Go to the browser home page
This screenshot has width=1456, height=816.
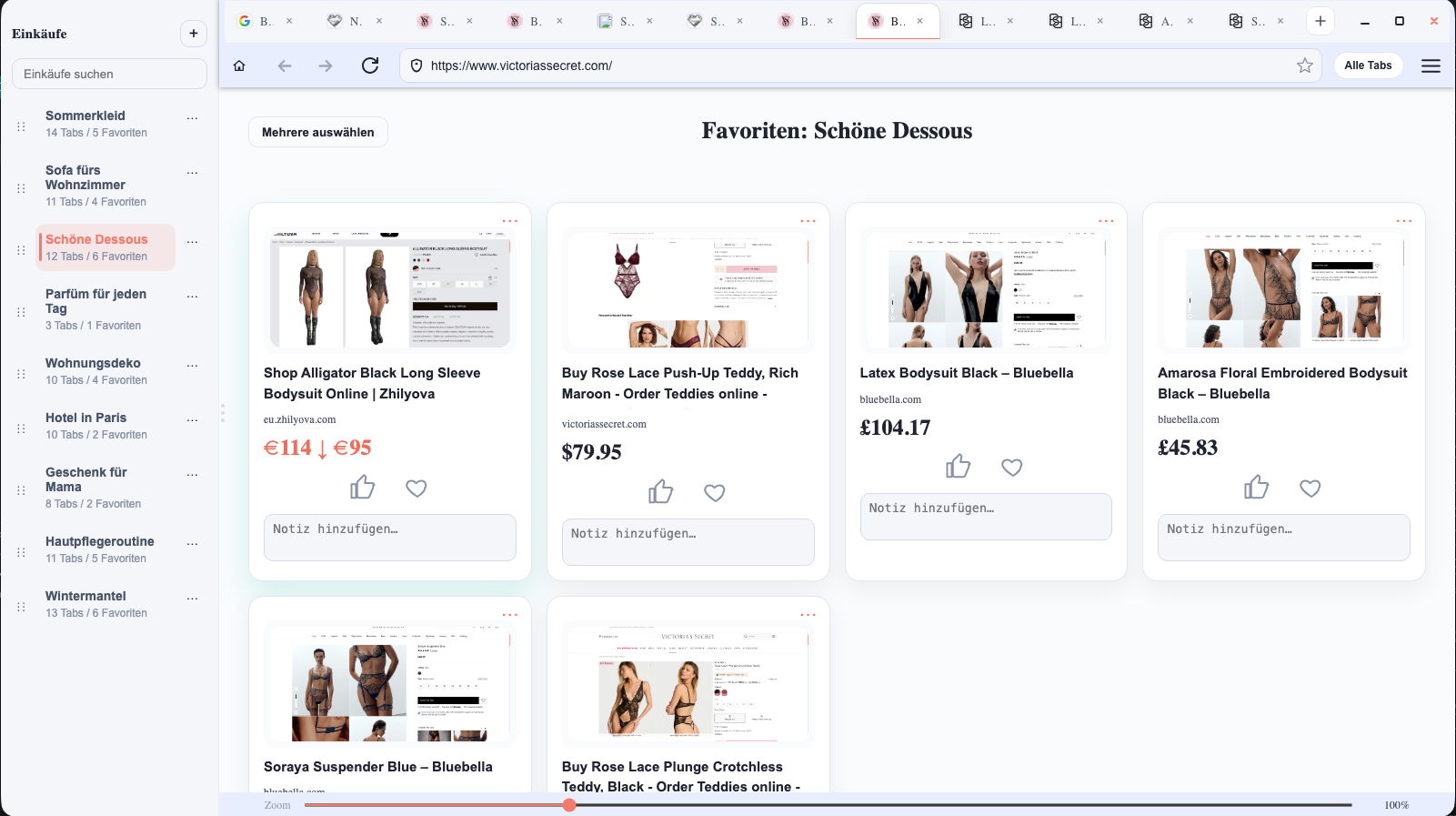click(x=239, y=65)
